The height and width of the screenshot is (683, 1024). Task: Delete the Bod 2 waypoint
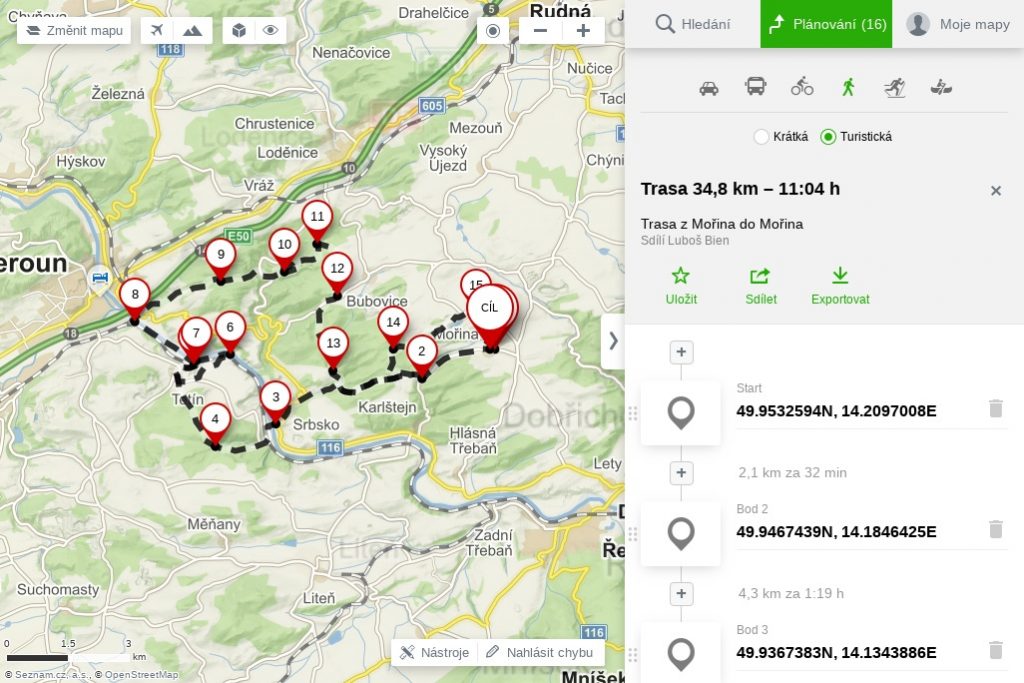996,530
